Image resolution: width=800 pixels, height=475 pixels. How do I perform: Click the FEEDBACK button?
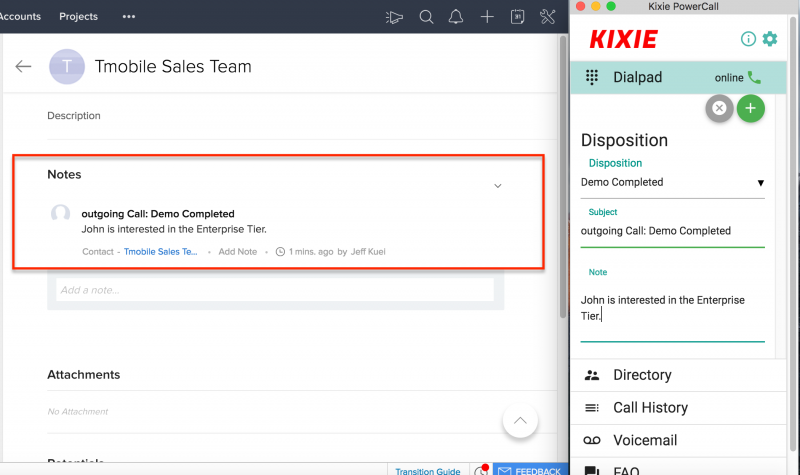pyautogui.click(x=530, y=470)
